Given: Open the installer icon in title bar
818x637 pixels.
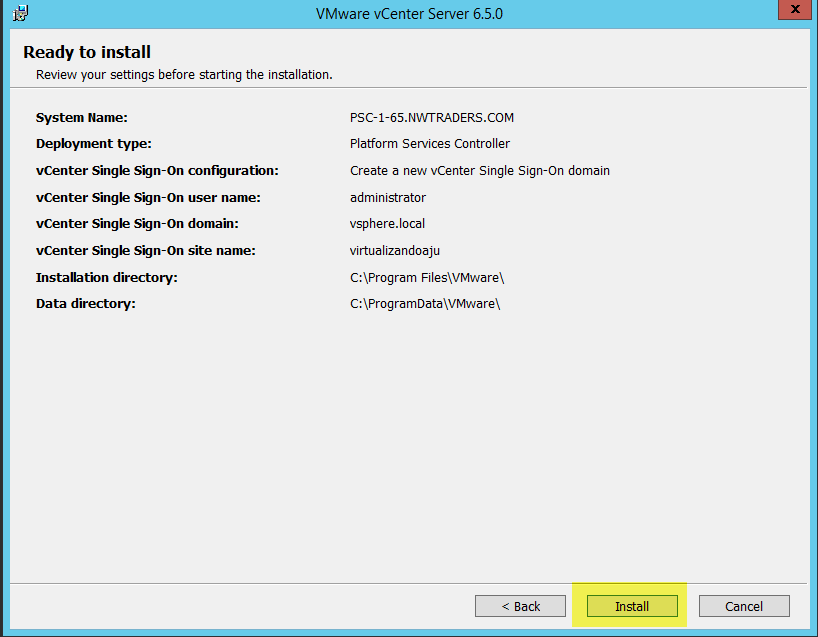Looking at the screenshot, I should coord(21,13).
